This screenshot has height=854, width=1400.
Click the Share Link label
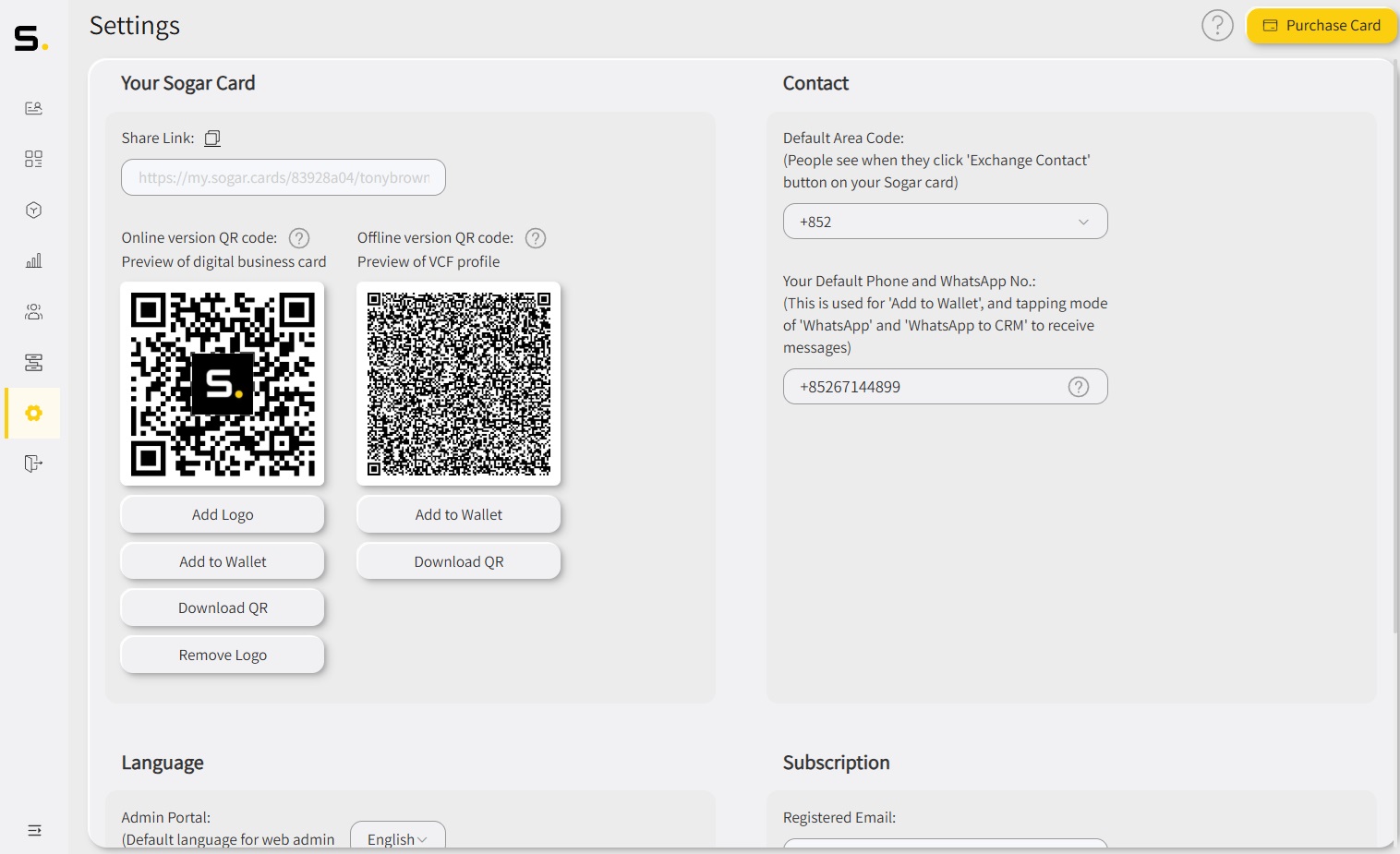pyautogui.click(x=158, y=138)
